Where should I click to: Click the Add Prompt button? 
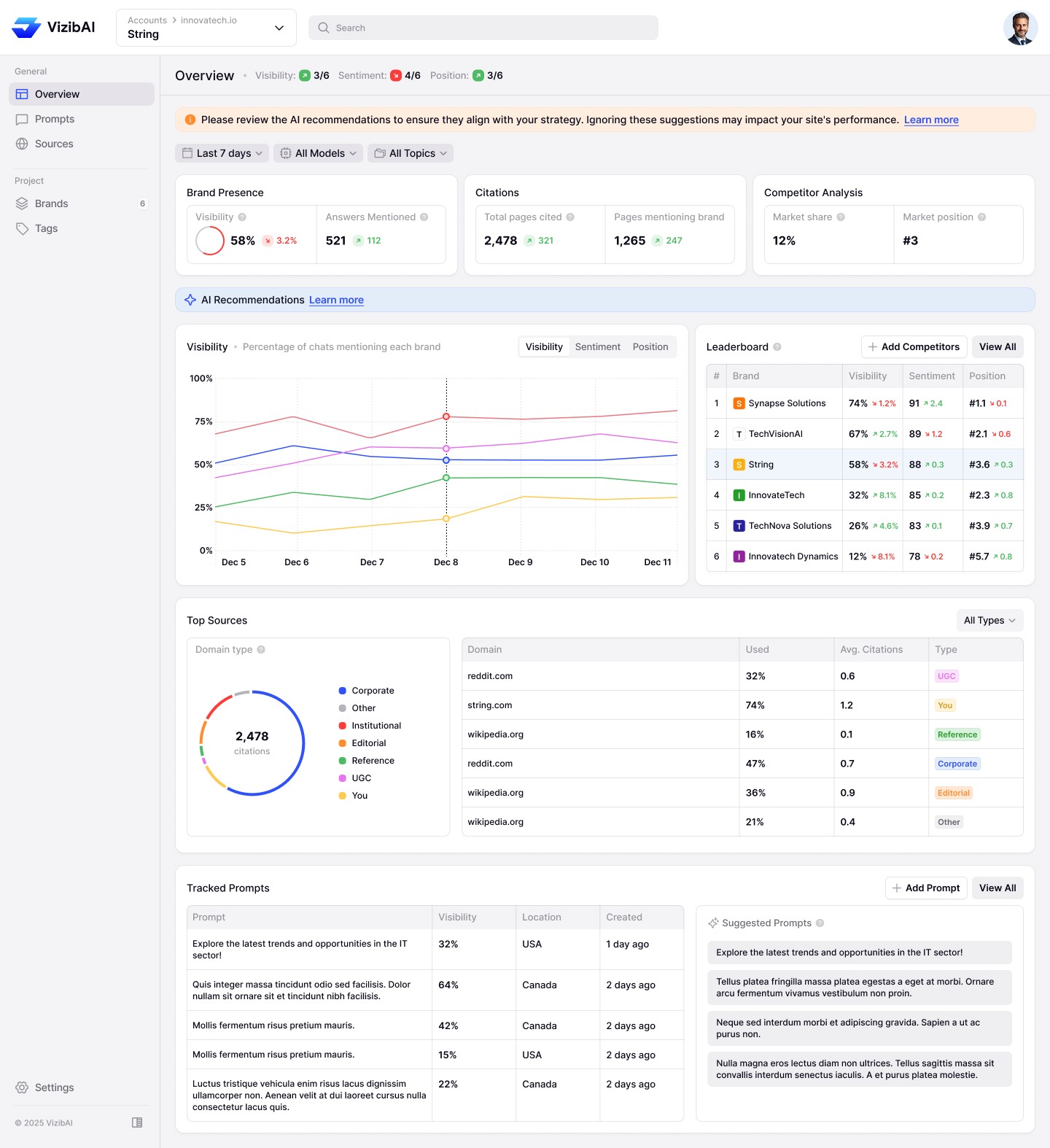[926, 888]
